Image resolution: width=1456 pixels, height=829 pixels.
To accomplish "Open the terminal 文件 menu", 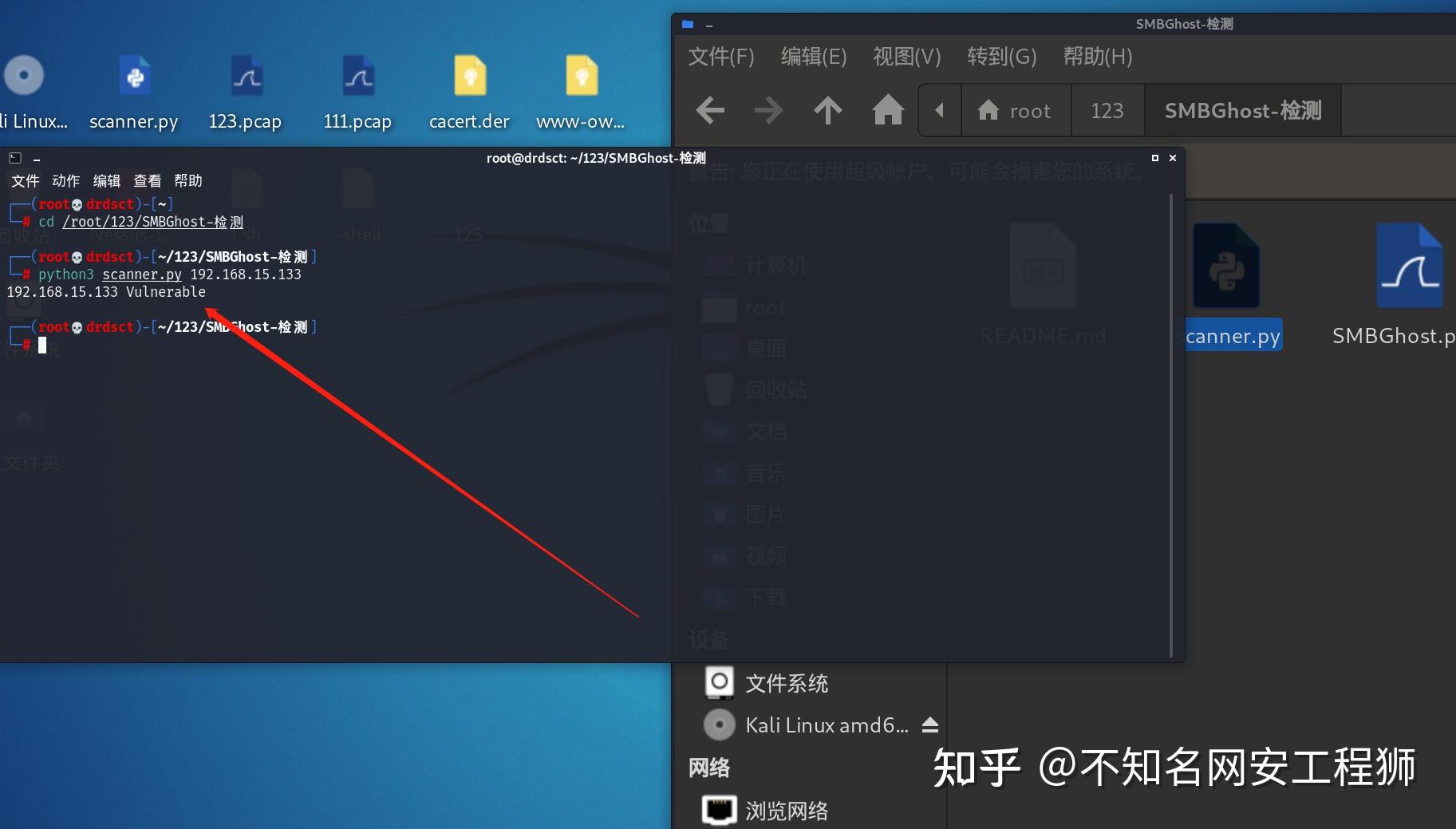I will (26, 181).
